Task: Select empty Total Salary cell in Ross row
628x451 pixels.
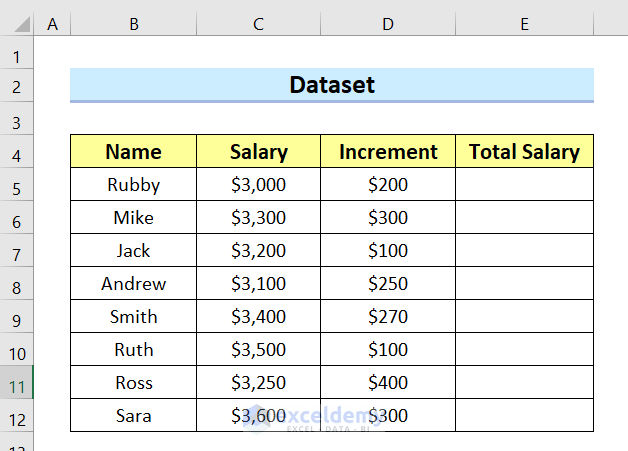Action: 524,383
